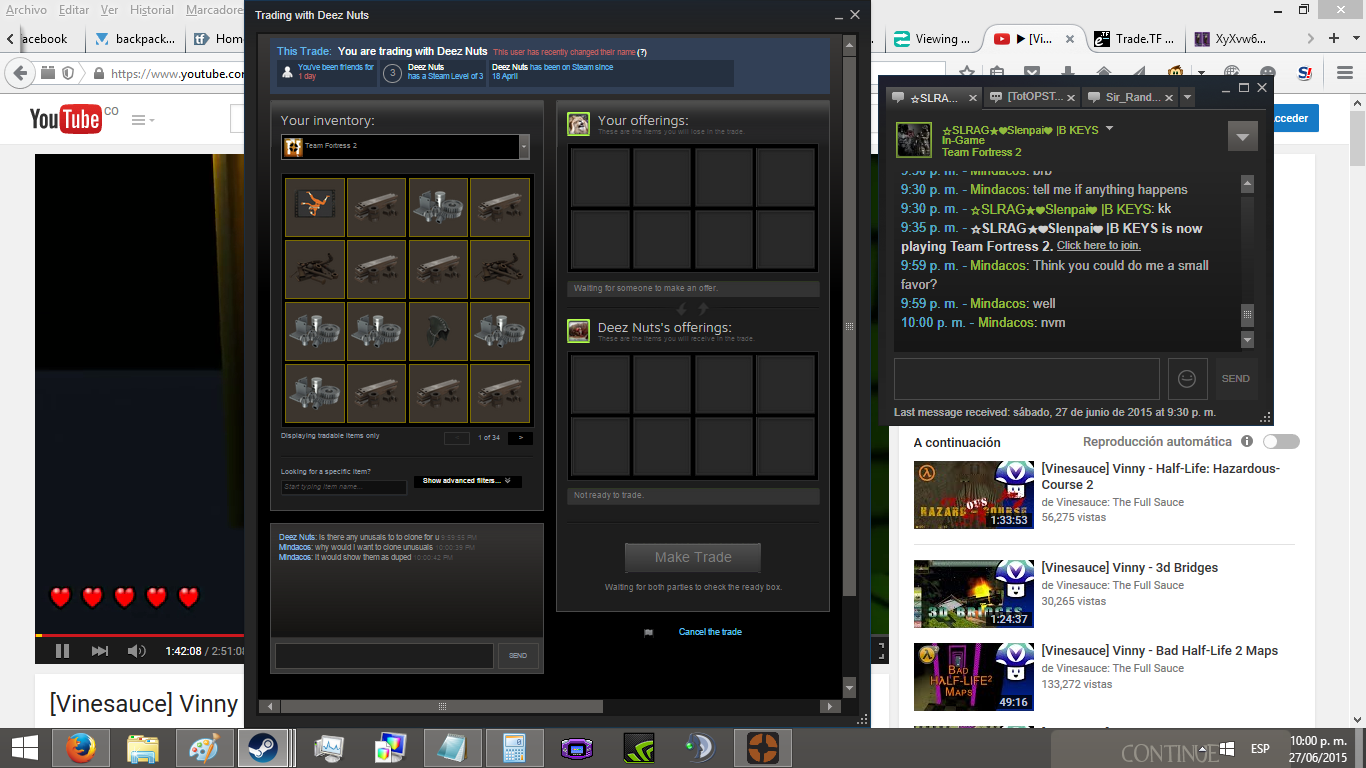Open Firefox from the taskbar
1366x768 pixels.
79,748
